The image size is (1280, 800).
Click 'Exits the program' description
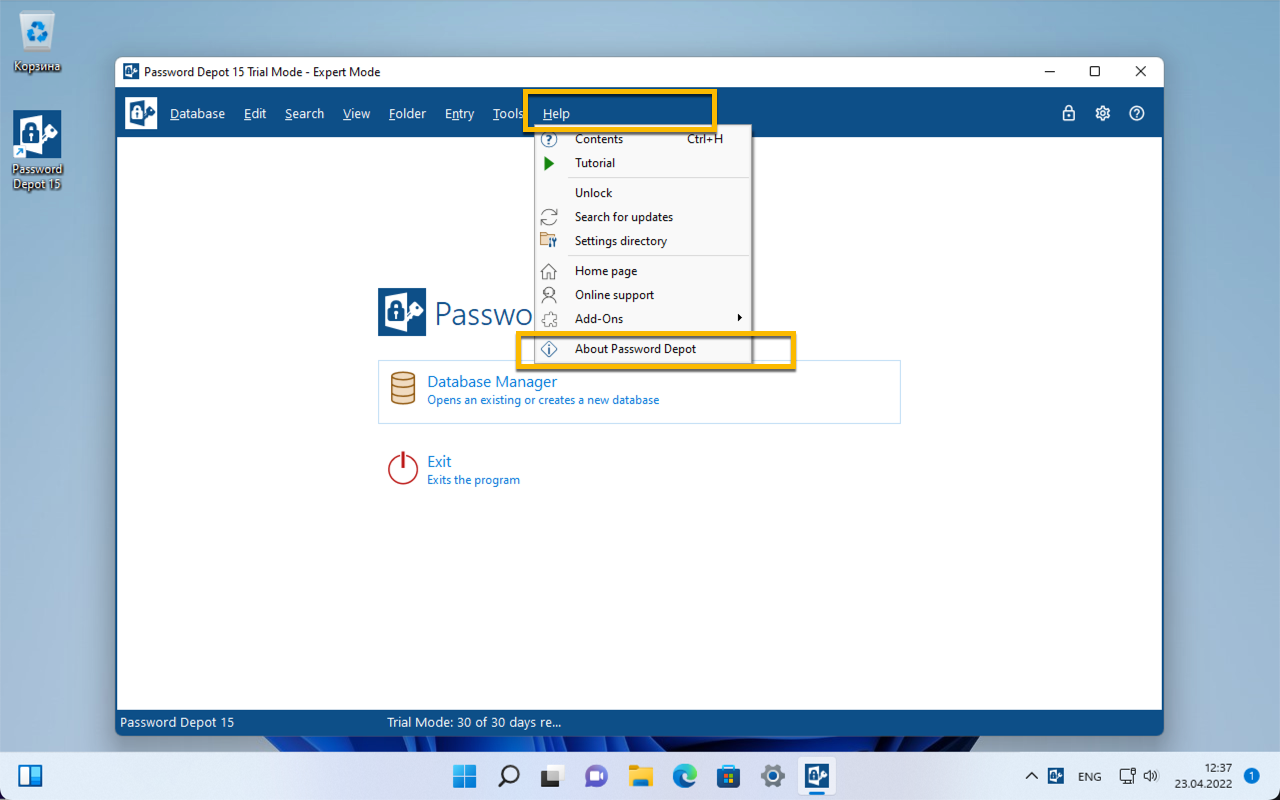pyautogui.click(x=473, y=480)
